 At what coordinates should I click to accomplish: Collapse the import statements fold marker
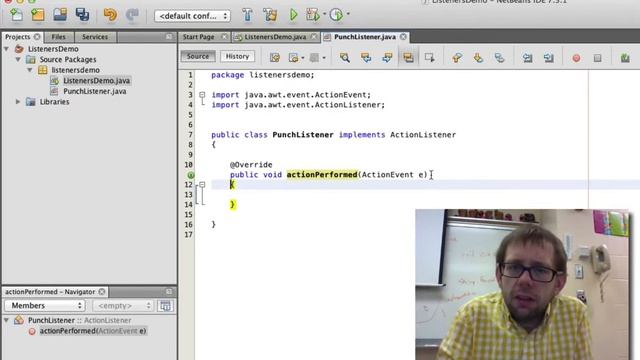202,95
